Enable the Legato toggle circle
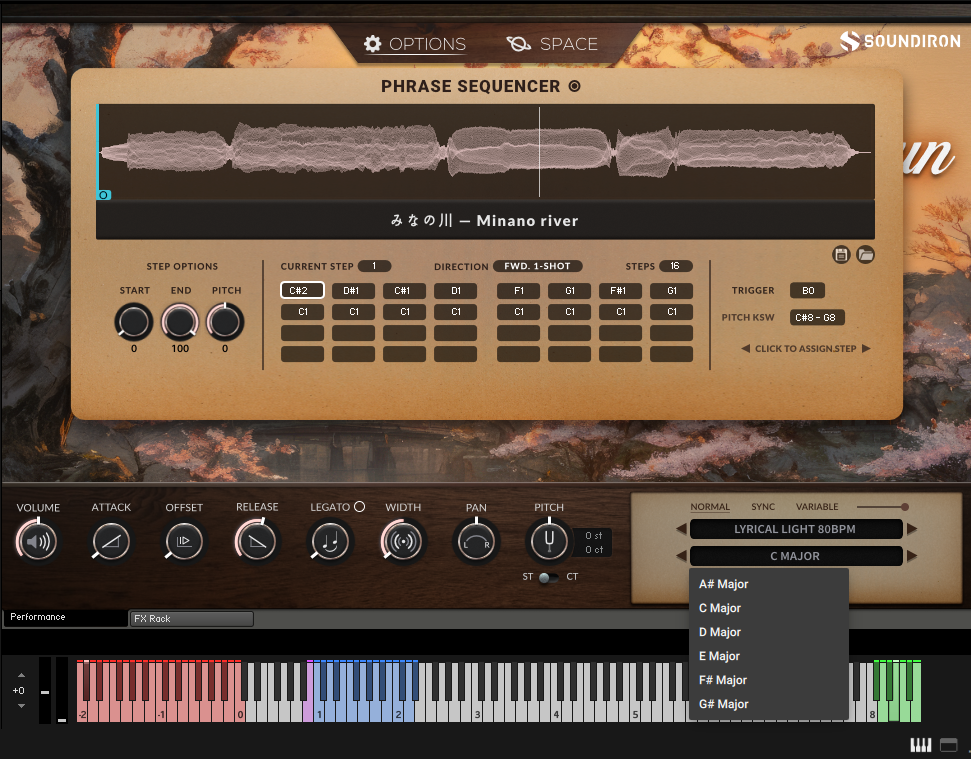971x759 pixels. coord(359,507)
